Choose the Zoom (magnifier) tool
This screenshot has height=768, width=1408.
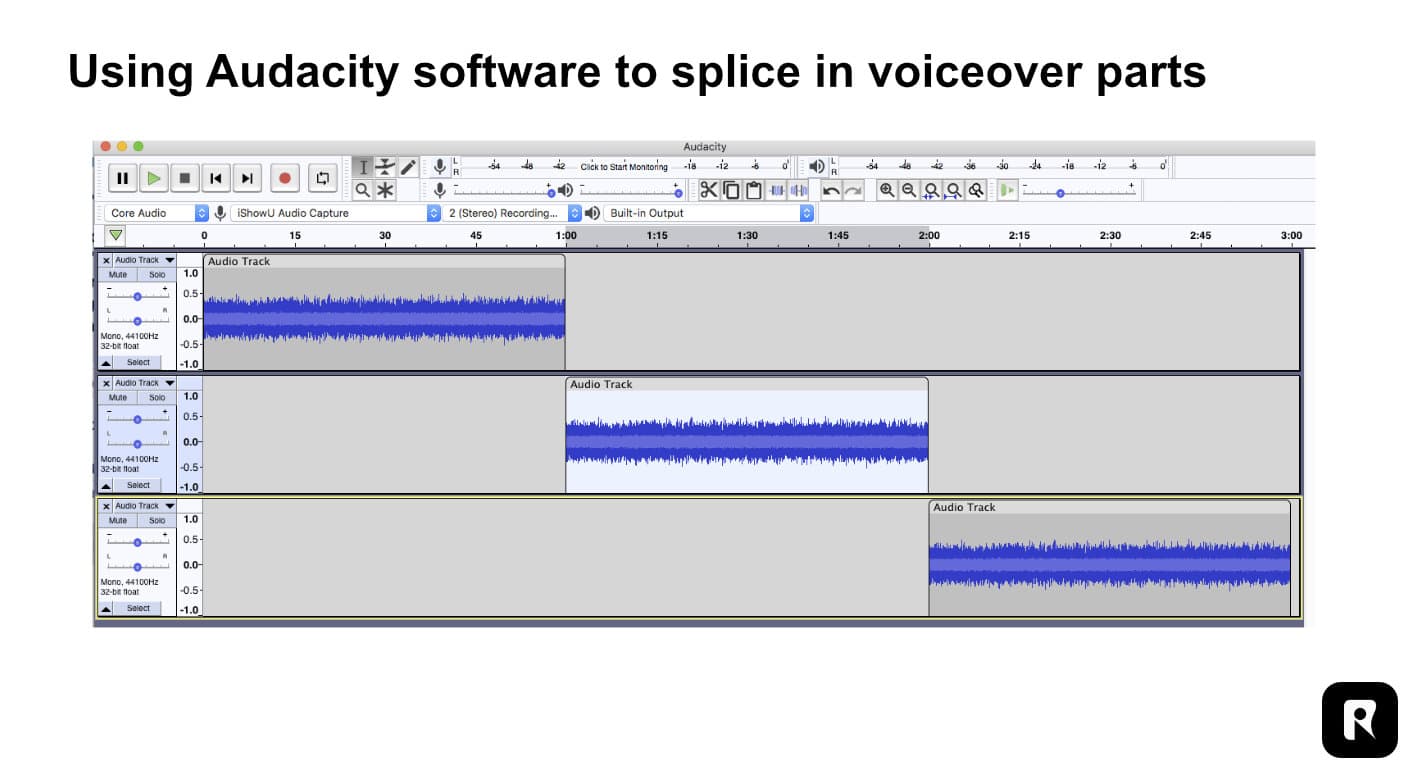pyautogui.click(x=363, y=190)
